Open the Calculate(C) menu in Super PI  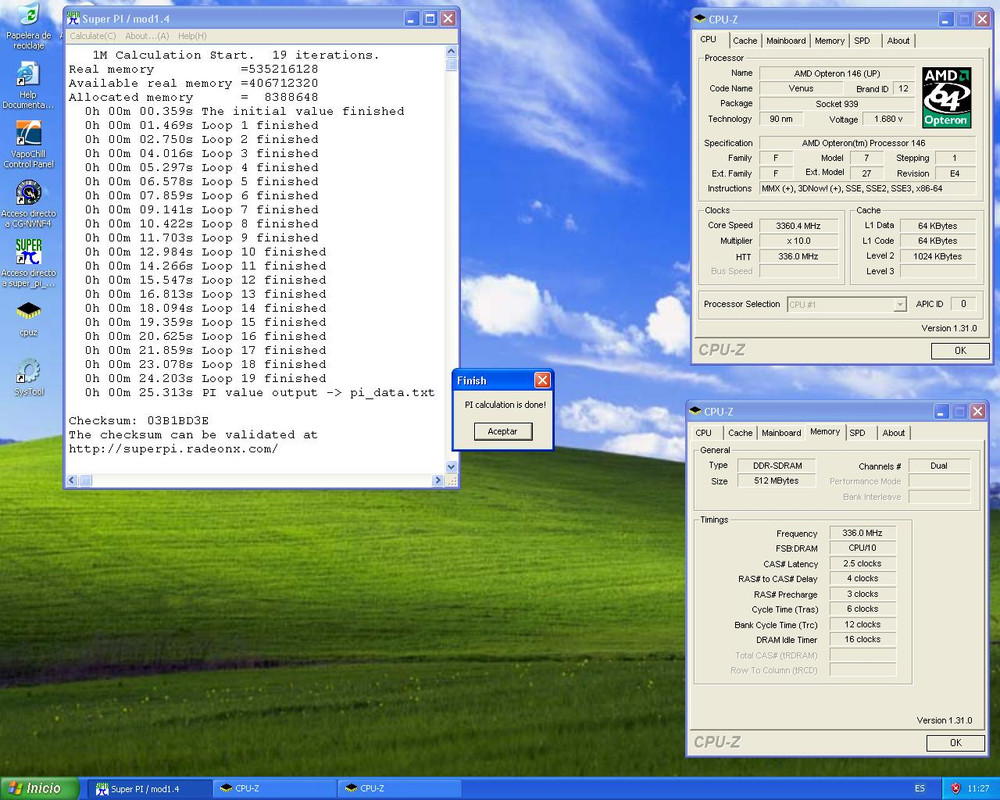click(x=92, y=36)
